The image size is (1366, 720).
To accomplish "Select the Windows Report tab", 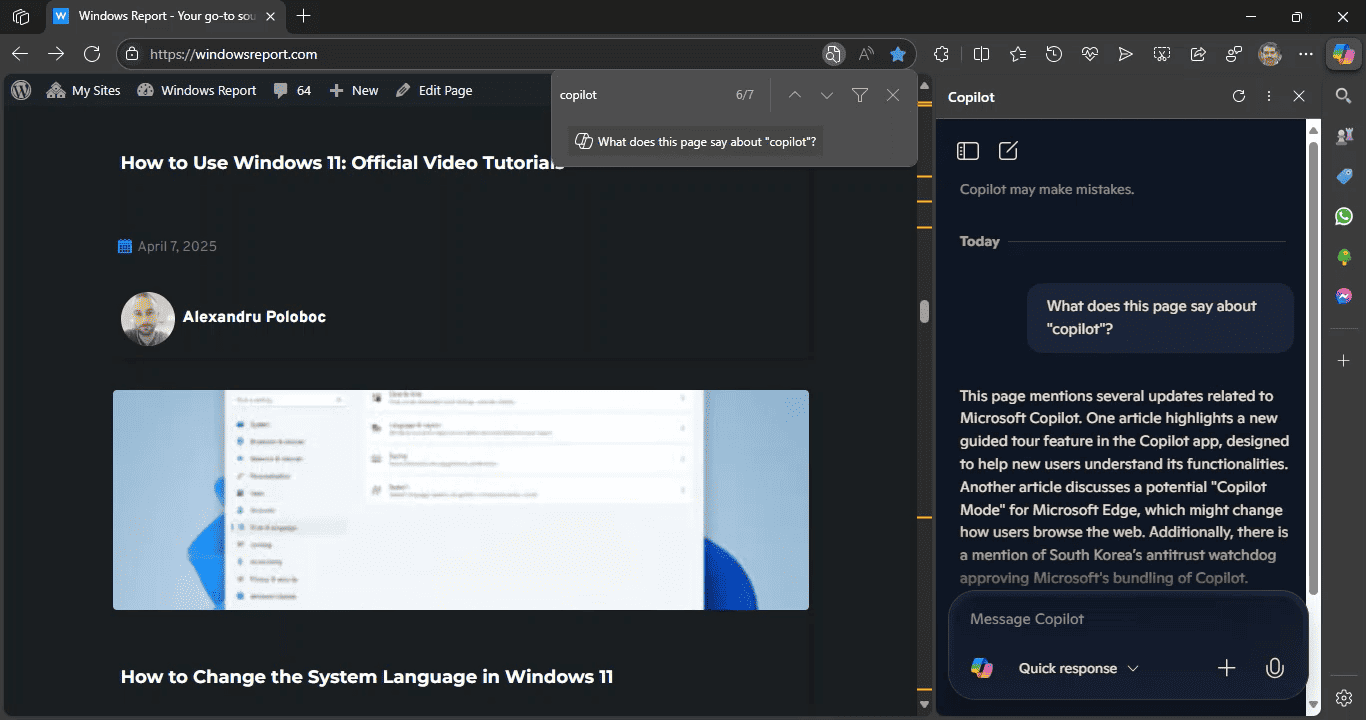I will pos(166,17).
